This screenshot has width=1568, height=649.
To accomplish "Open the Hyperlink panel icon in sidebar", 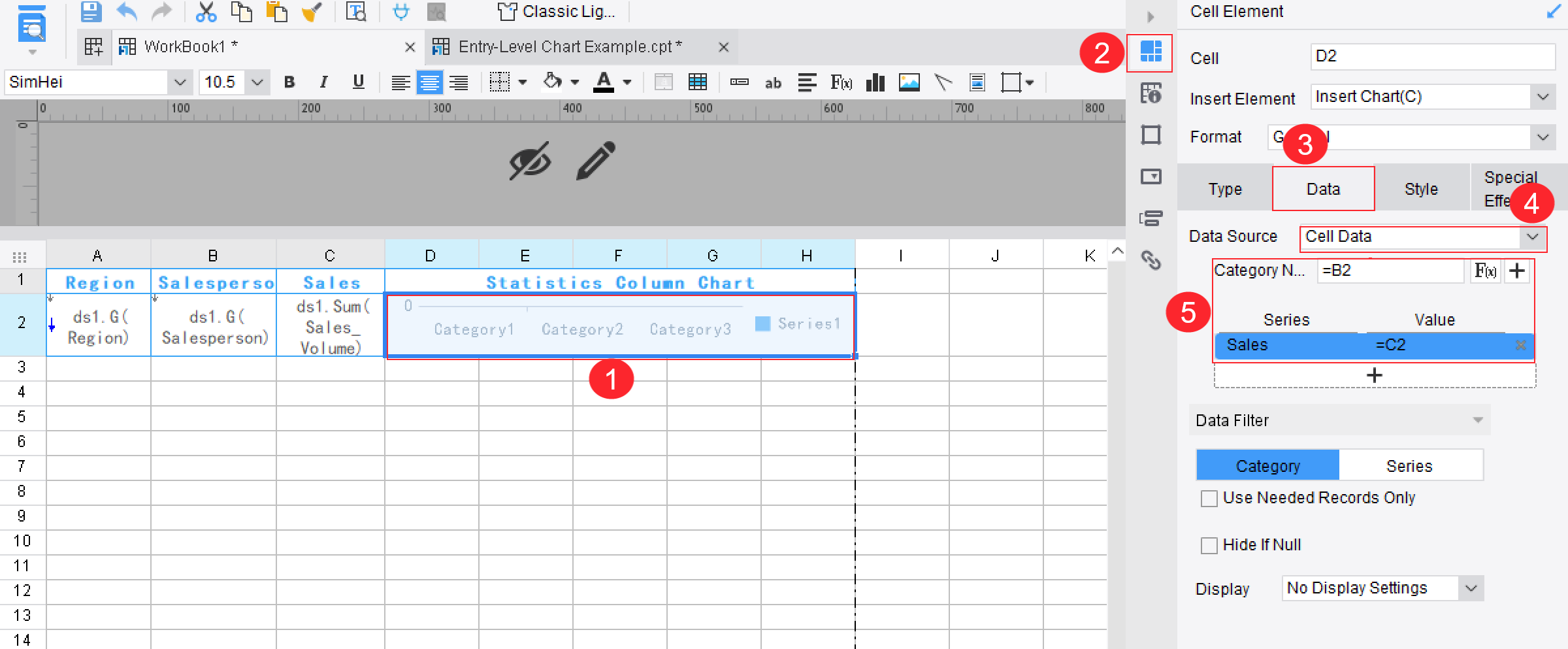I will [x=1151, y=260].
